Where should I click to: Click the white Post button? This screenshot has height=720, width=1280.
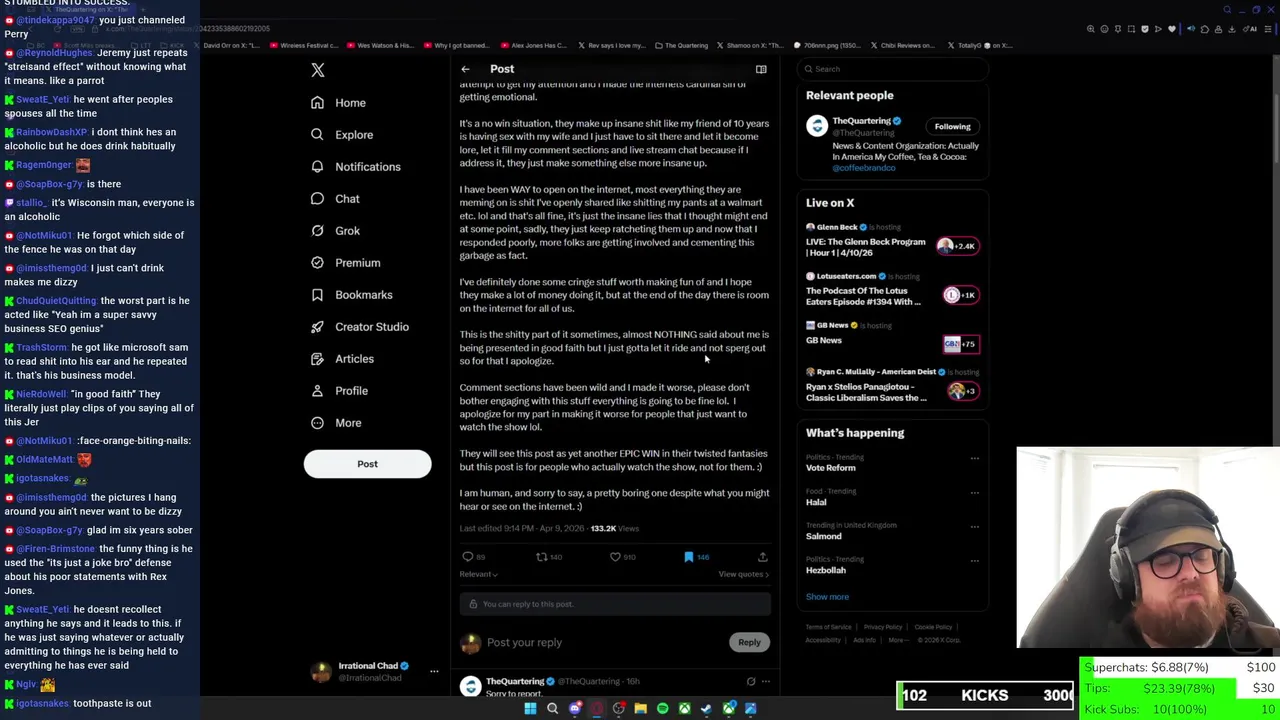(367, 464)
